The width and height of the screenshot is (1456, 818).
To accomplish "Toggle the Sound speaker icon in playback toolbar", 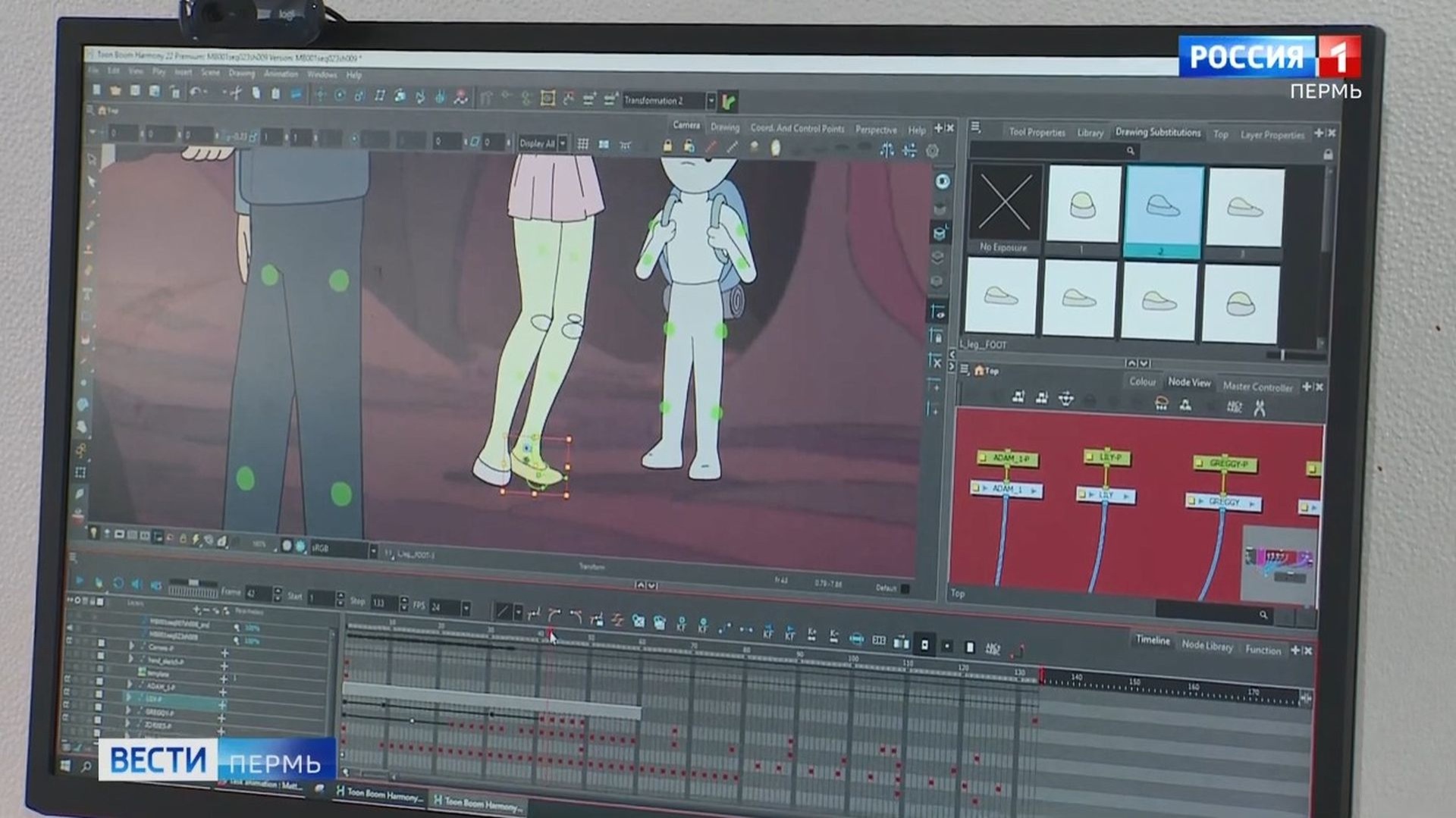I will (136, 584).
